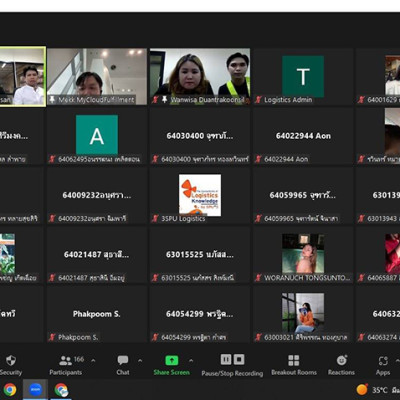Image resolution: width=400 pixels, height=400 pixels.
Task: Select the green A avatar tile
Action: 97,135
